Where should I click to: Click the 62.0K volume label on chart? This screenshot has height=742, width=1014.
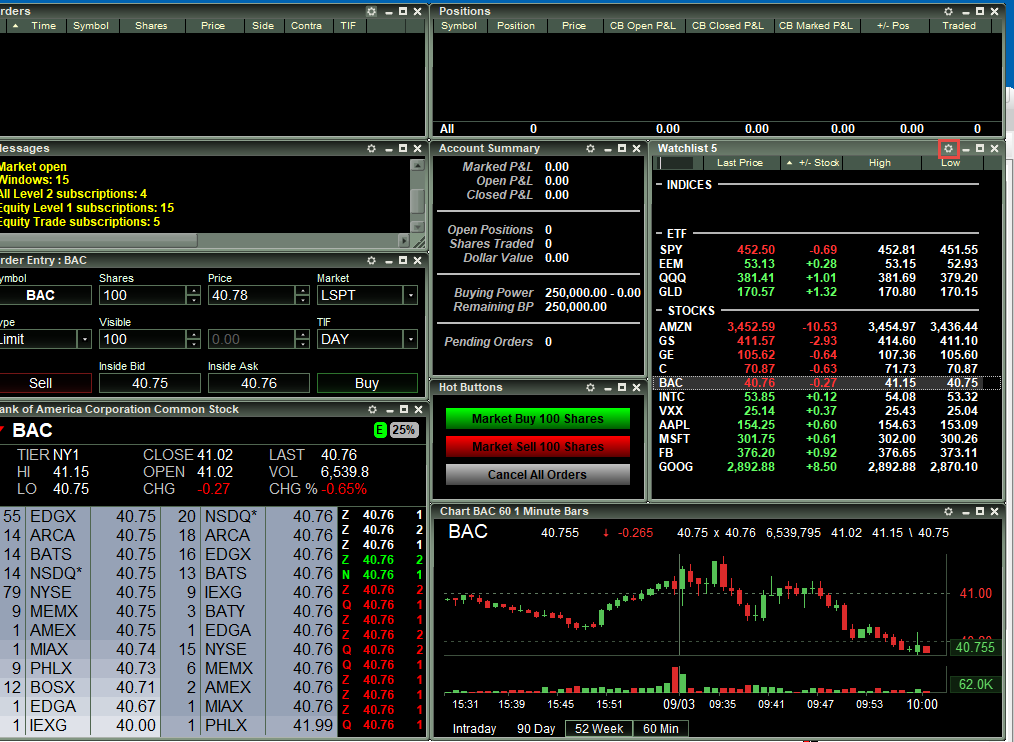tap(975, 684)
